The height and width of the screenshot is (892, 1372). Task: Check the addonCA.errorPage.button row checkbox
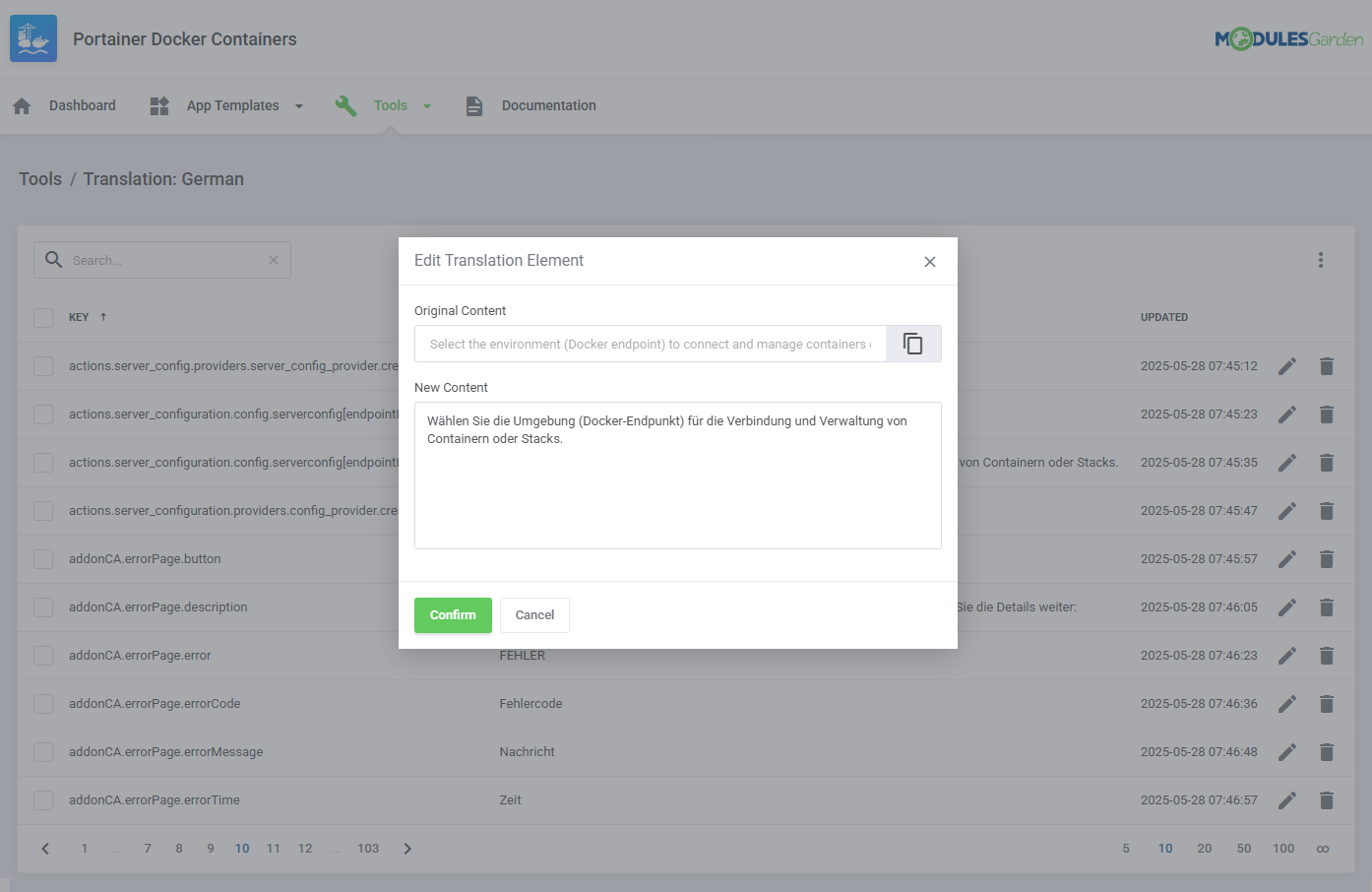pos(43,558)
